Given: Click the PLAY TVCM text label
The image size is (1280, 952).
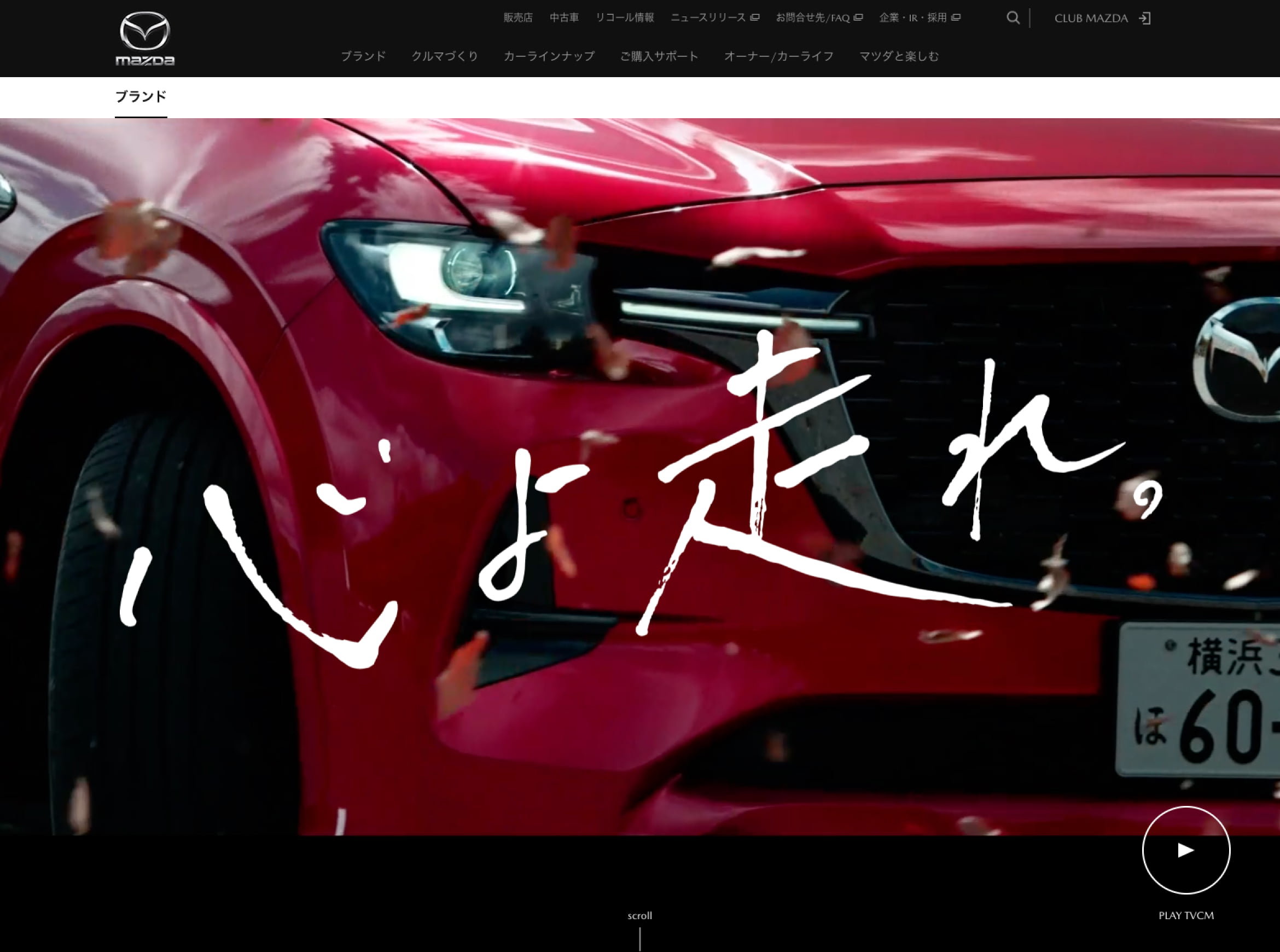Looking at the screenshot, I should pyautogui.click(x=1185, y=915).
